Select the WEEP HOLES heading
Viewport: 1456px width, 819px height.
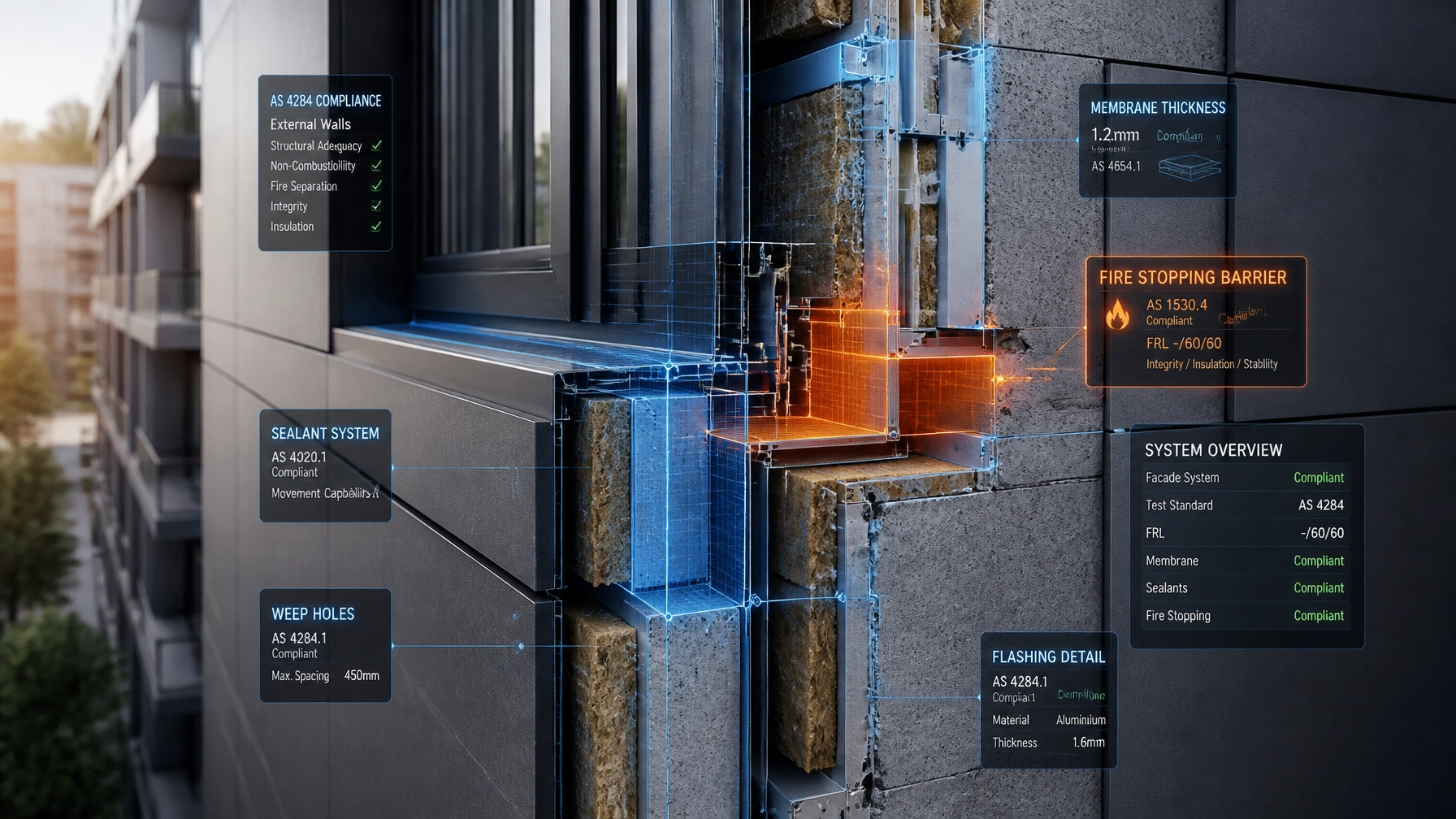(x=313, y=614)
